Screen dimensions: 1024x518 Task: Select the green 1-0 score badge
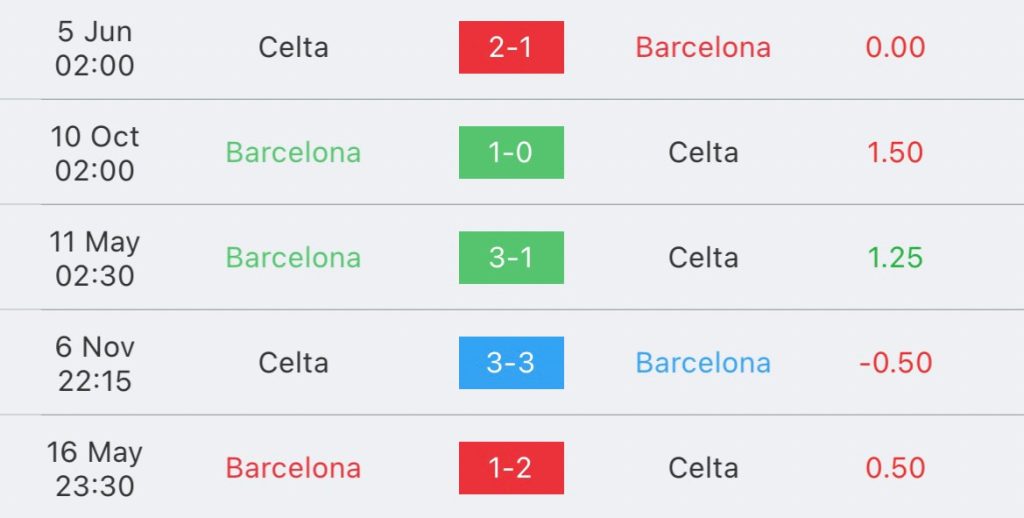tap(511, 152)
